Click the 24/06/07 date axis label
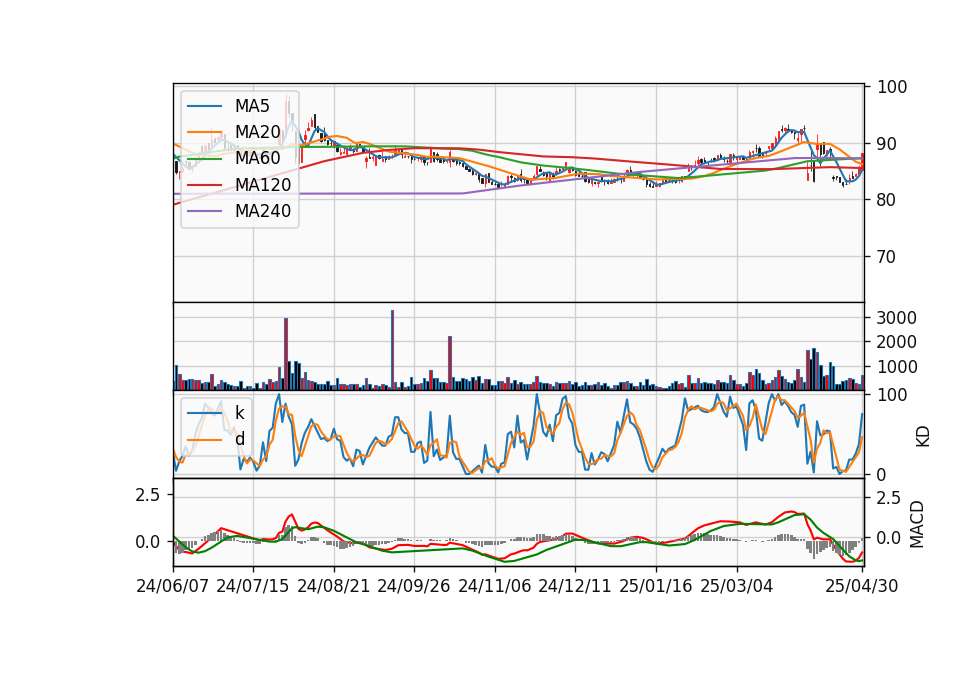Screen dimensions: 960x690 173,586
